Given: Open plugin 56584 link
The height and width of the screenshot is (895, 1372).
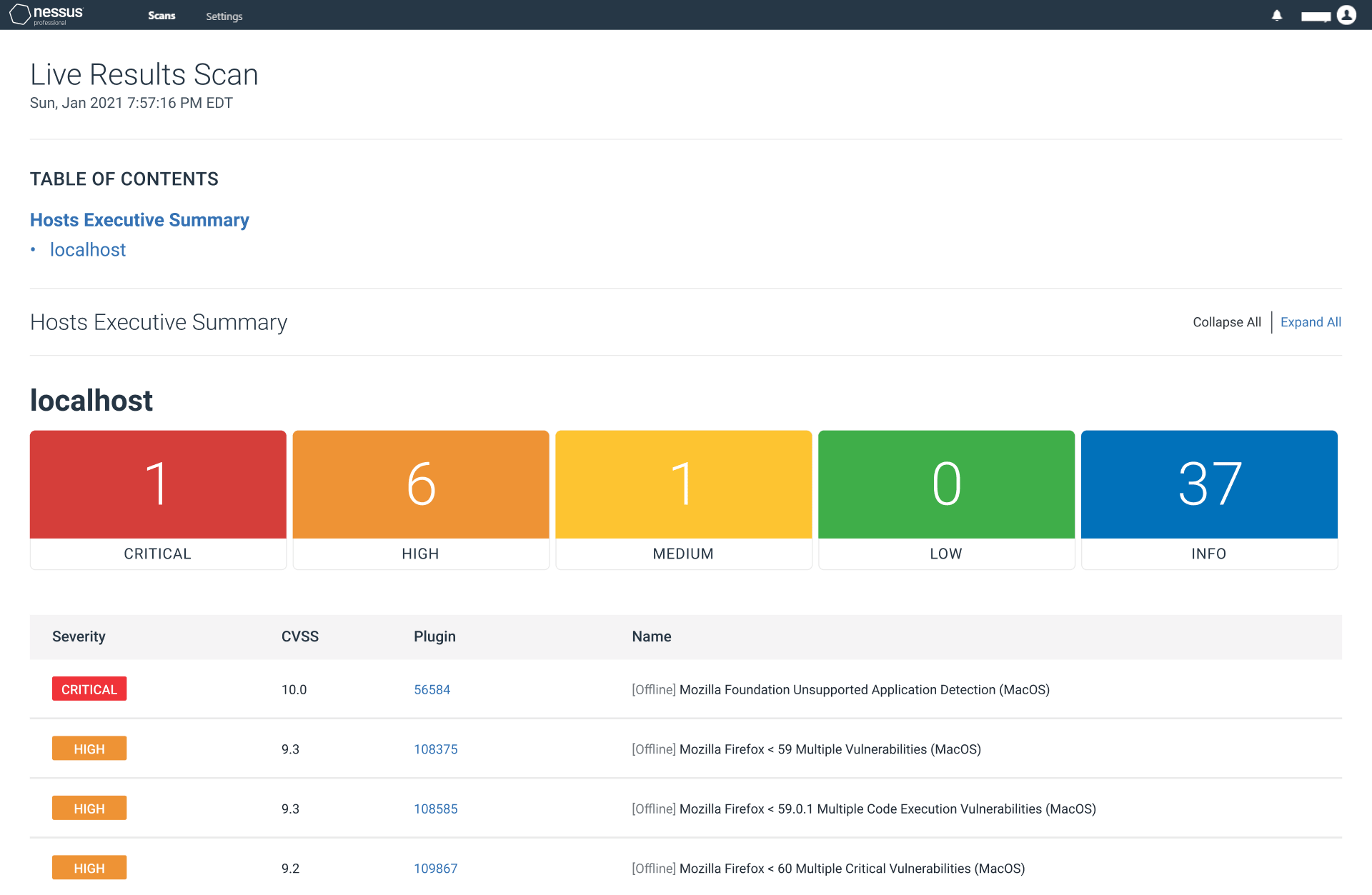Looking at the screenshot, I should point(432,689).
